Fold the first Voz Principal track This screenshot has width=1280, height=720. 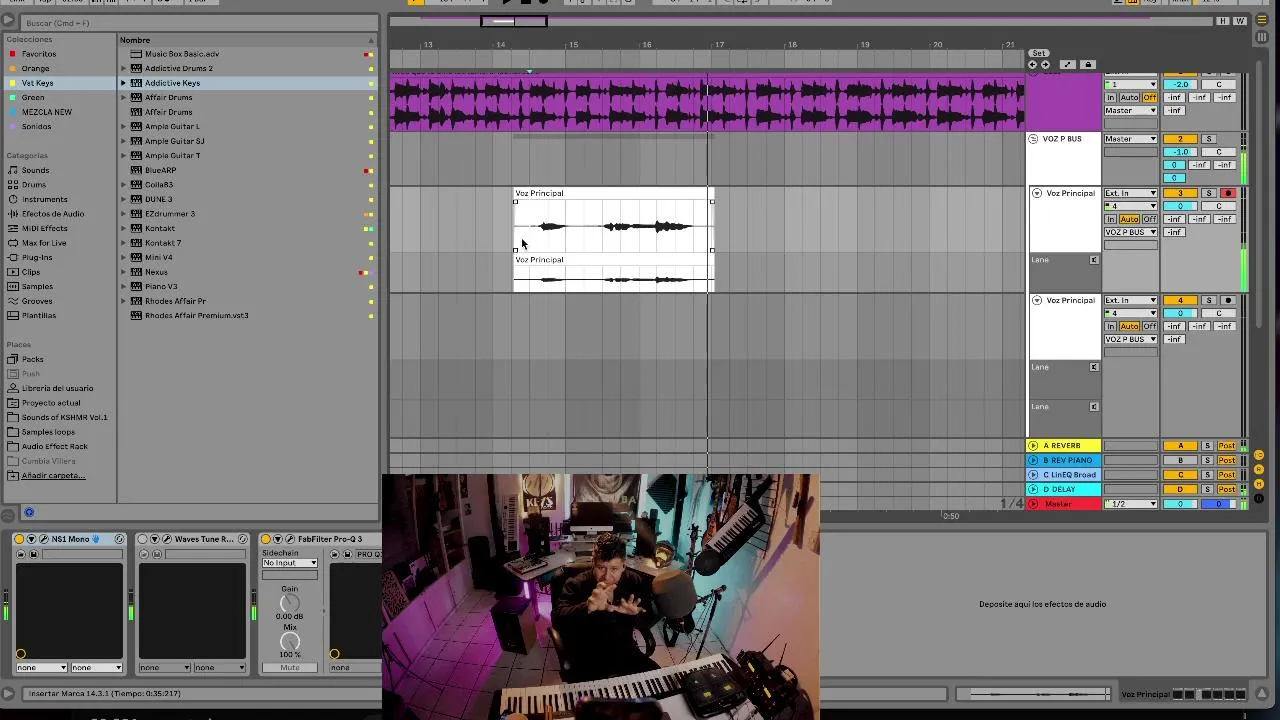tap(1037, 193)
